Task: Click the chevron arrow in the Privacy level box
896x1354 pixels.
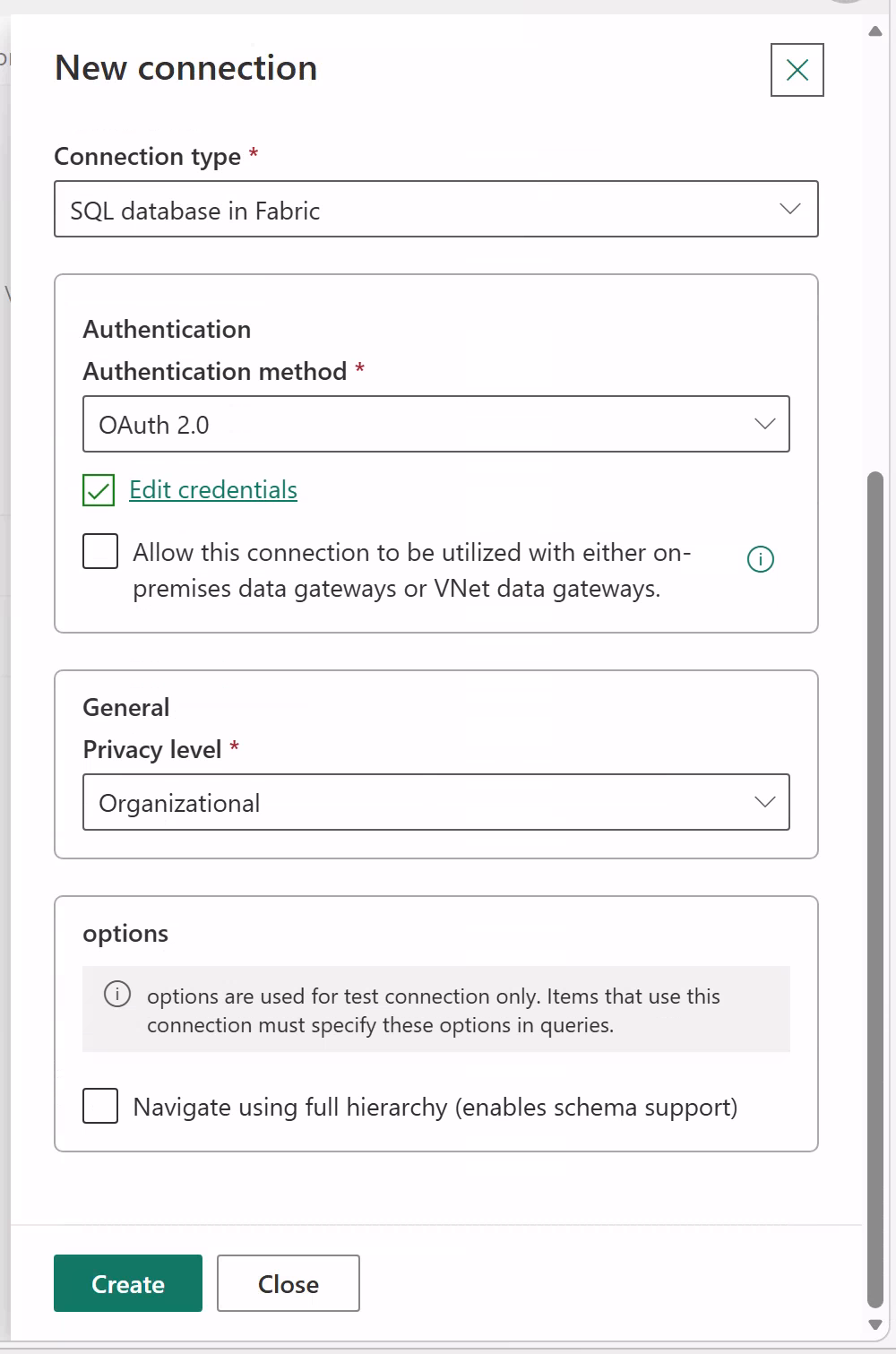Action: click(x=764, y=802)
